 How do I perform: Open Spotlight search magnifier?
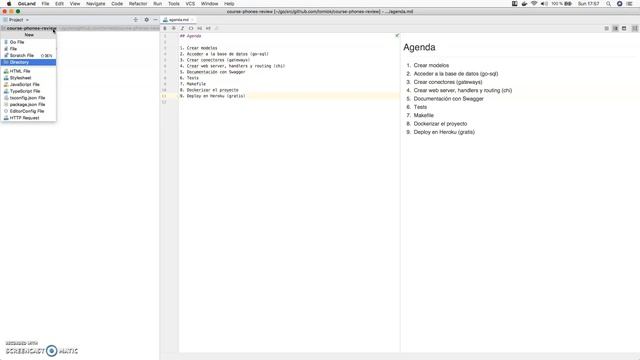coord(609,4)
